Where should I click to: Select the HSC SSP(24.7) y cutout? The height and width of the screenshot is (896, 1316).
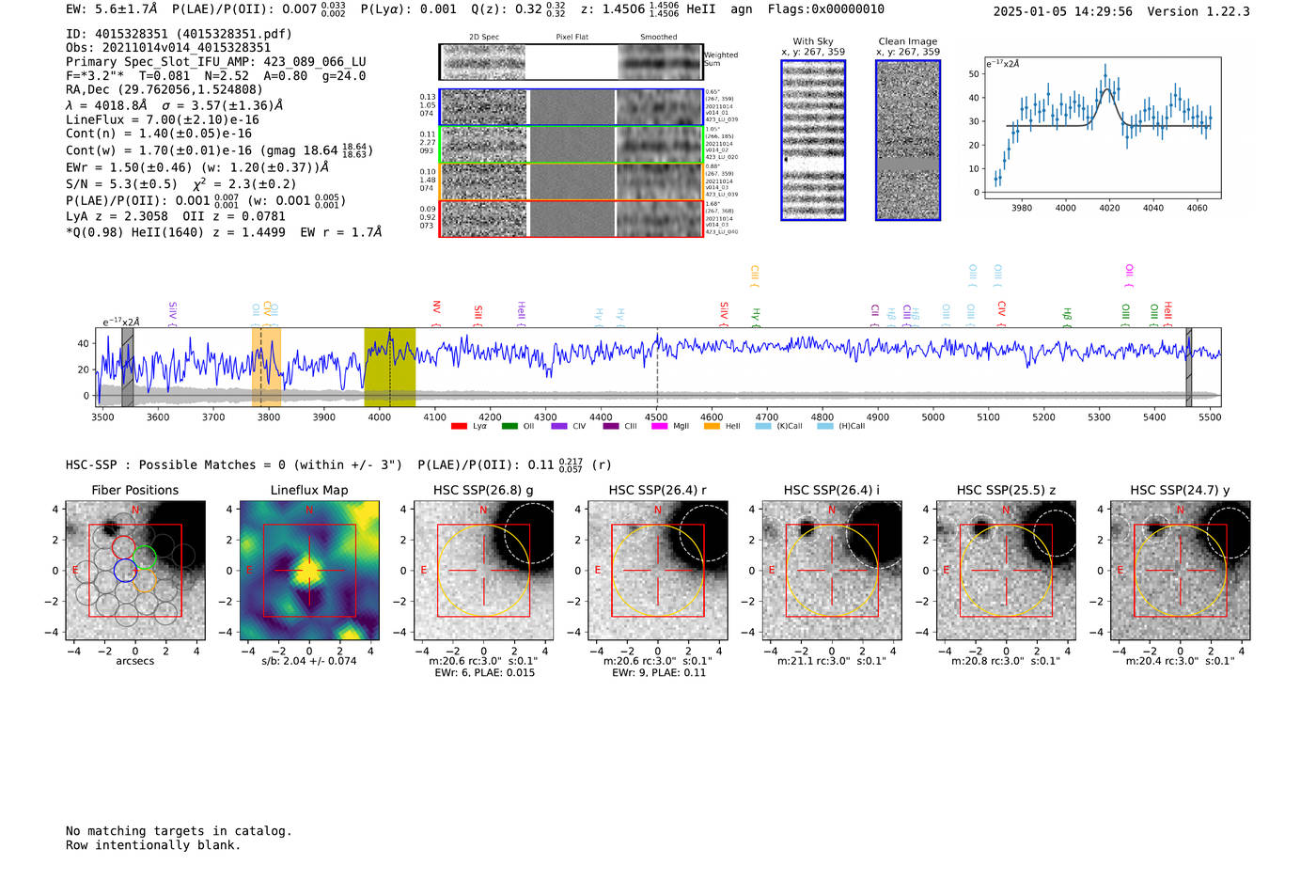point(1181,571)
